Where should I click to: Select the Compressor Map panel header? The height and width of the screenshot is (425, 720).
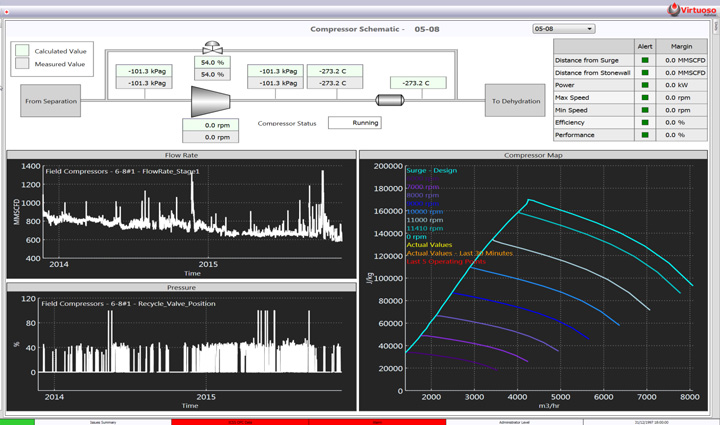pos(532,155)
